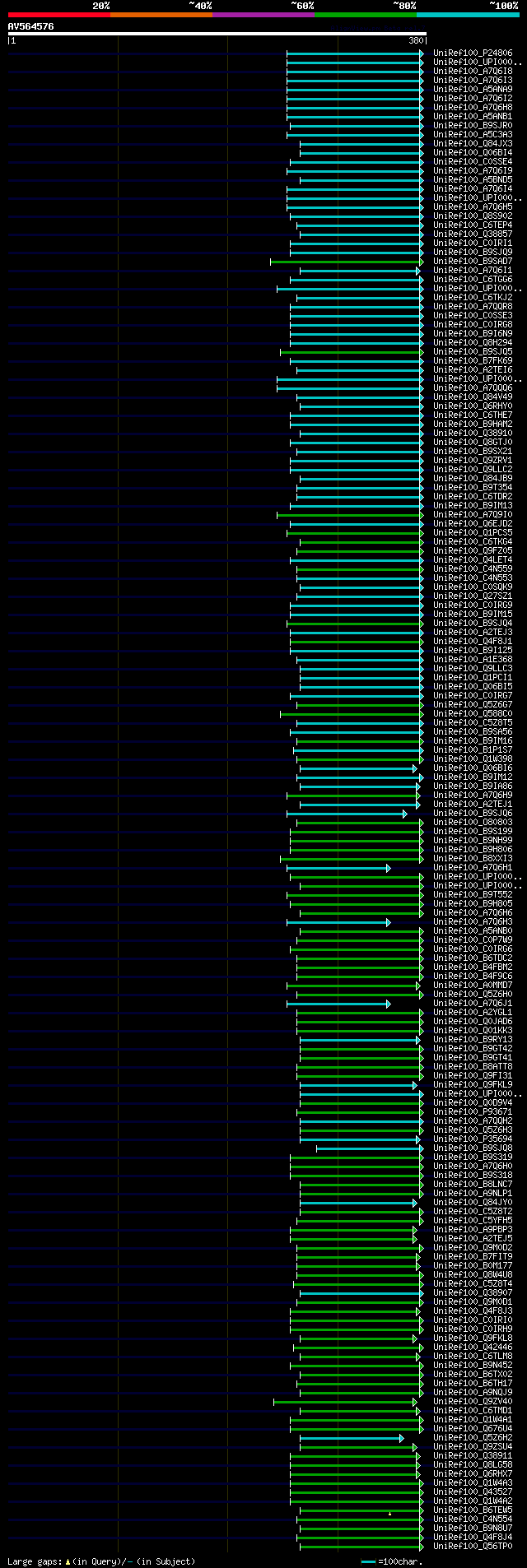Click hit label UniRef100_B1P1S7

point(473,750)
